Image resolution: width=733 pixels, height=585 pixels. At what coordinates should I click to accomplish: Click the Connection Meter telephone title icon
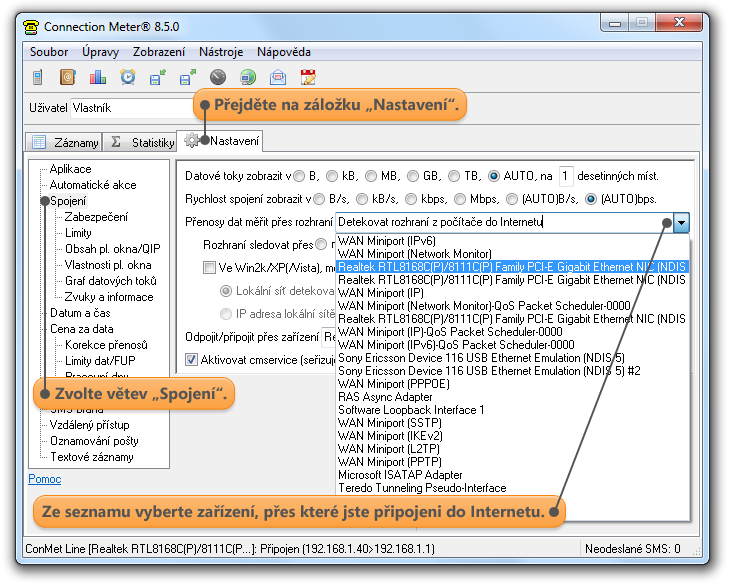coord(31,27)
